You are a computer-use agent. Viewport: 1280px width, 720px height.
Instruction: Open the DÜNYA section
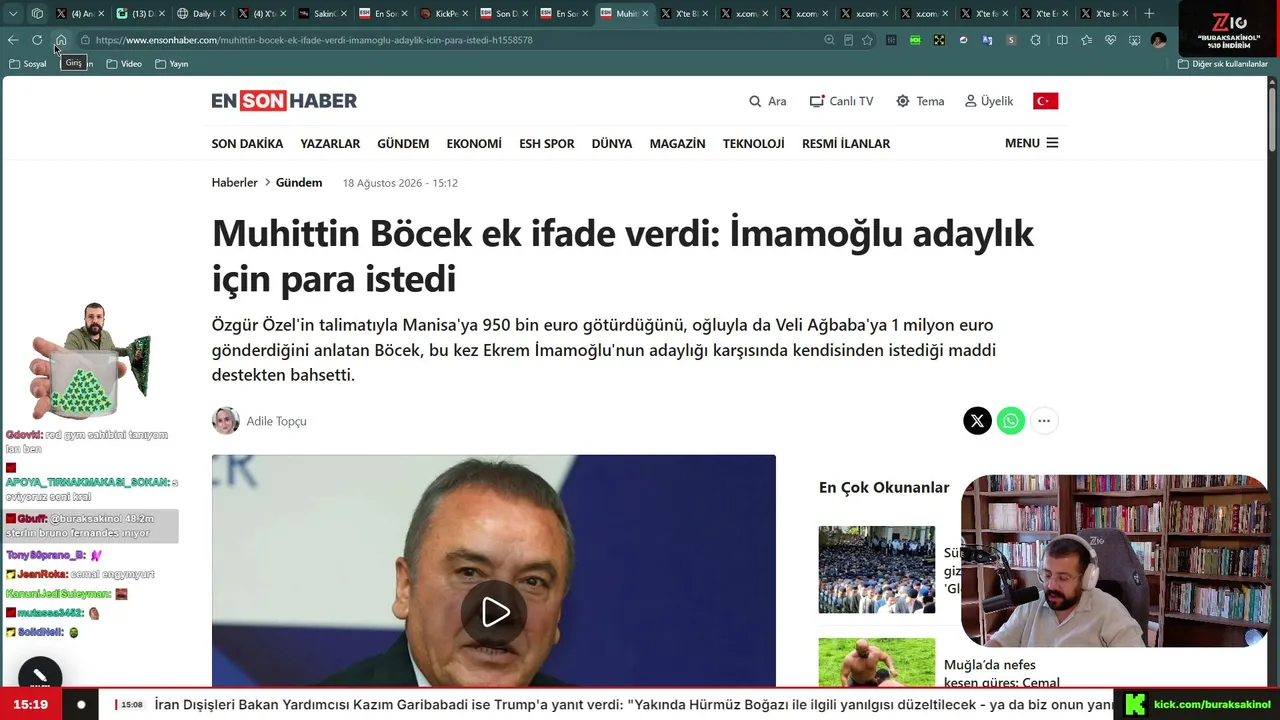pyautogui.click(x=612, y=144)
